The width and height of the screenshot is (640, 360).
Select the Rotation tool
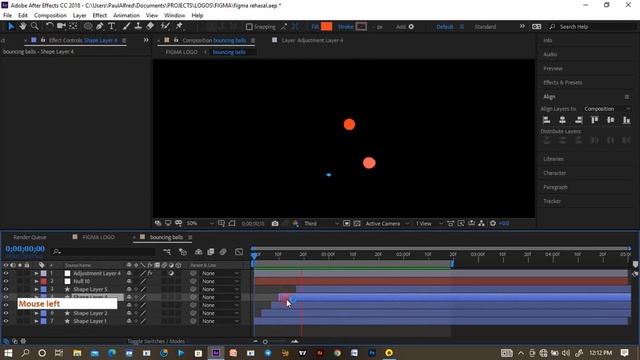point(49,27)
